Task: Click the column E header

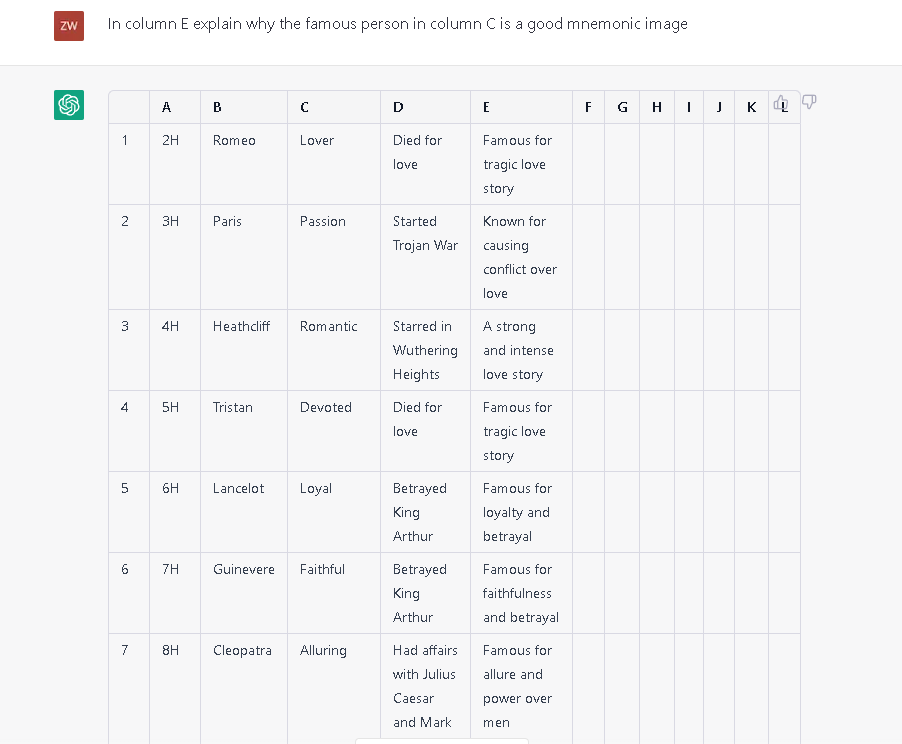Action: (486, 107)
